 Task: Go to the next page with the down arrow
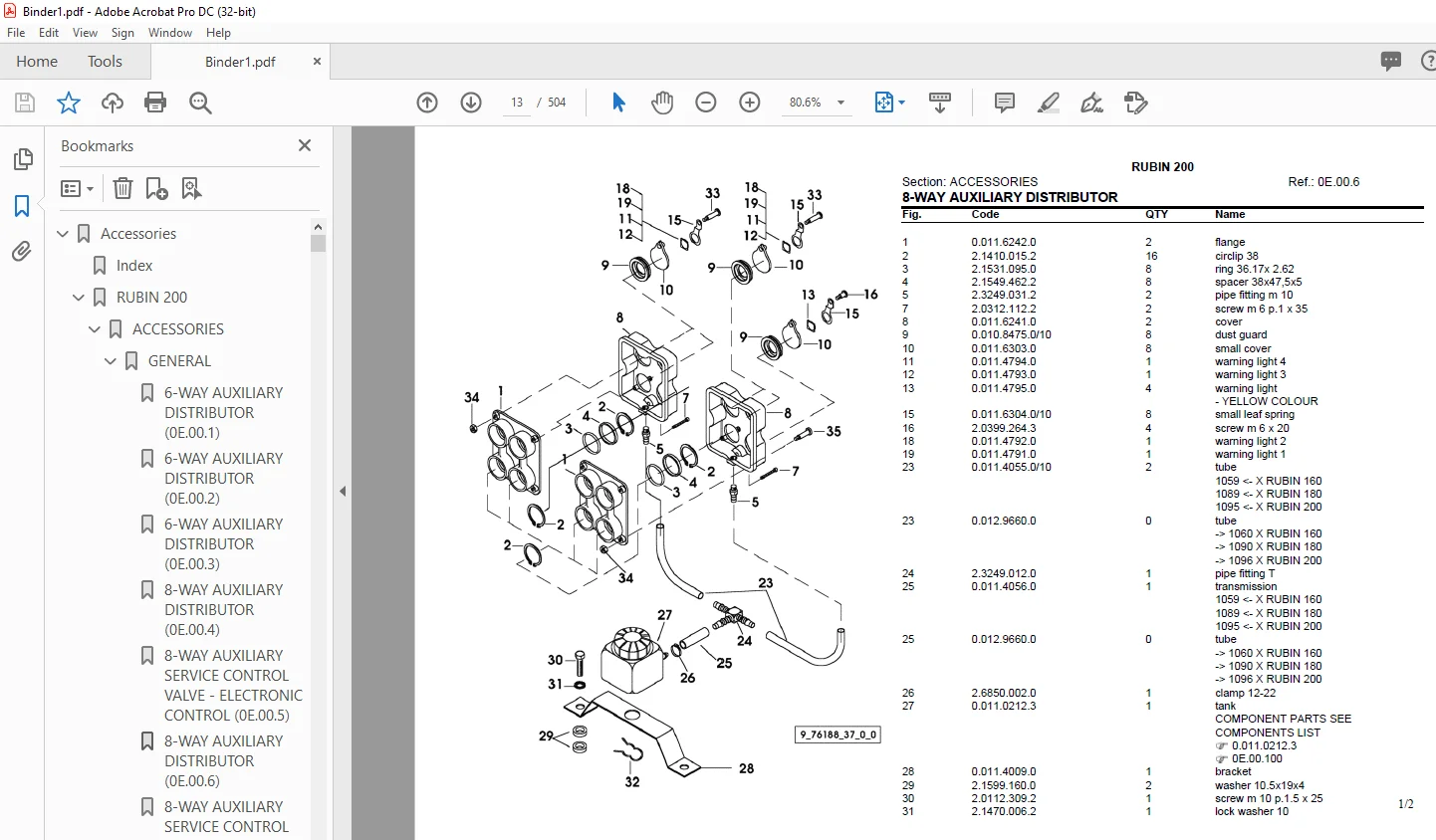(471, 103)
